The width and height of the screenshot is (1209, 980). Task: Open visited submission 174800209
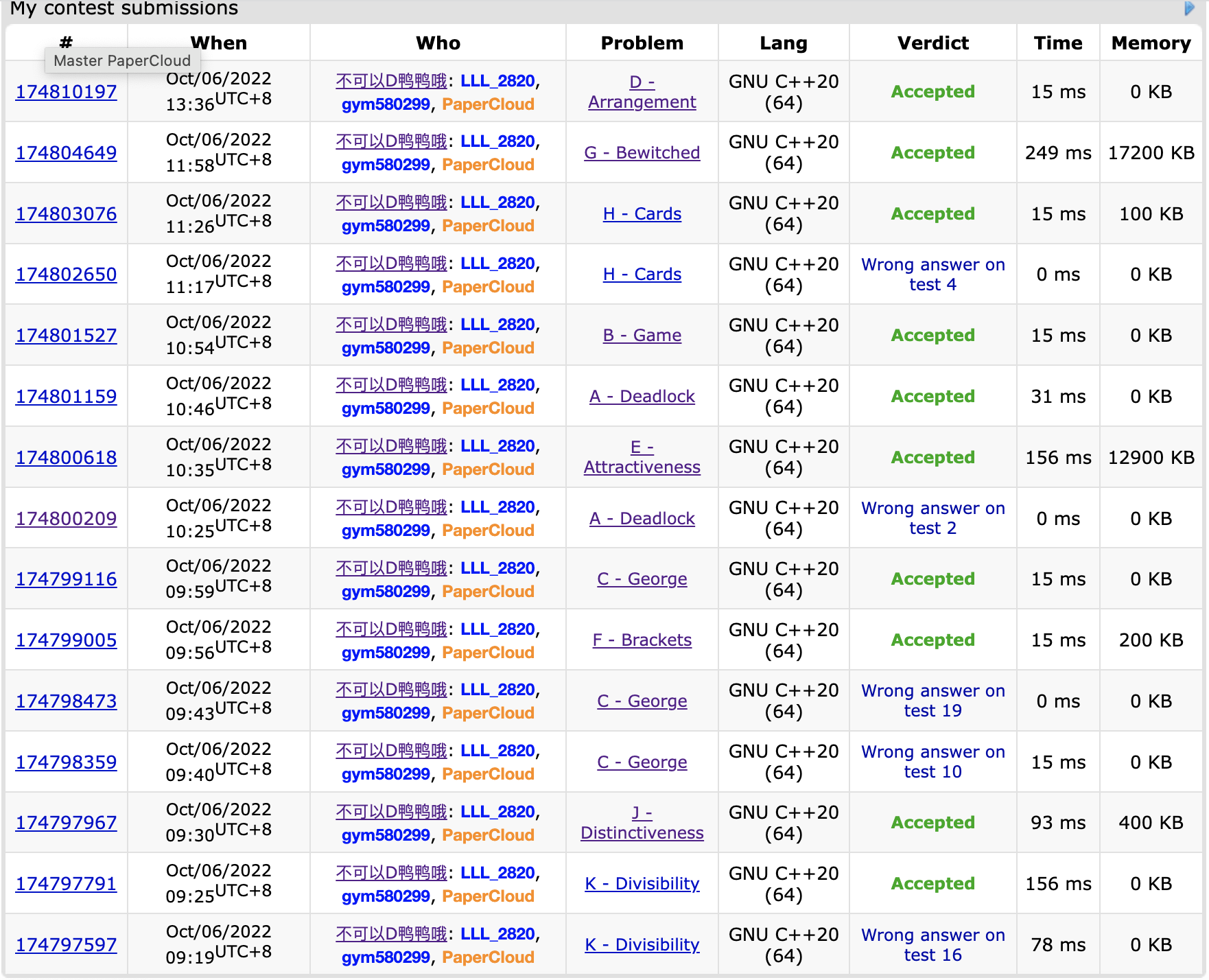tap(66, 519)
